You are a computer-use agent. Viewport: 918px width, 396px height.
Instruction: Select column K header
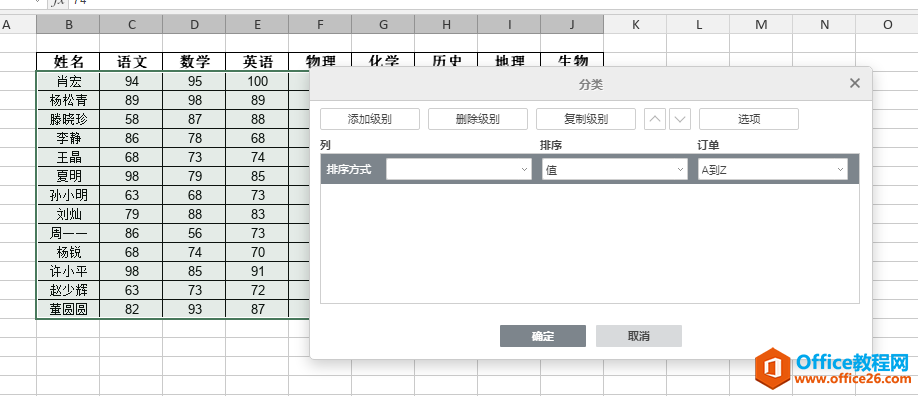[x=636, y=25]
